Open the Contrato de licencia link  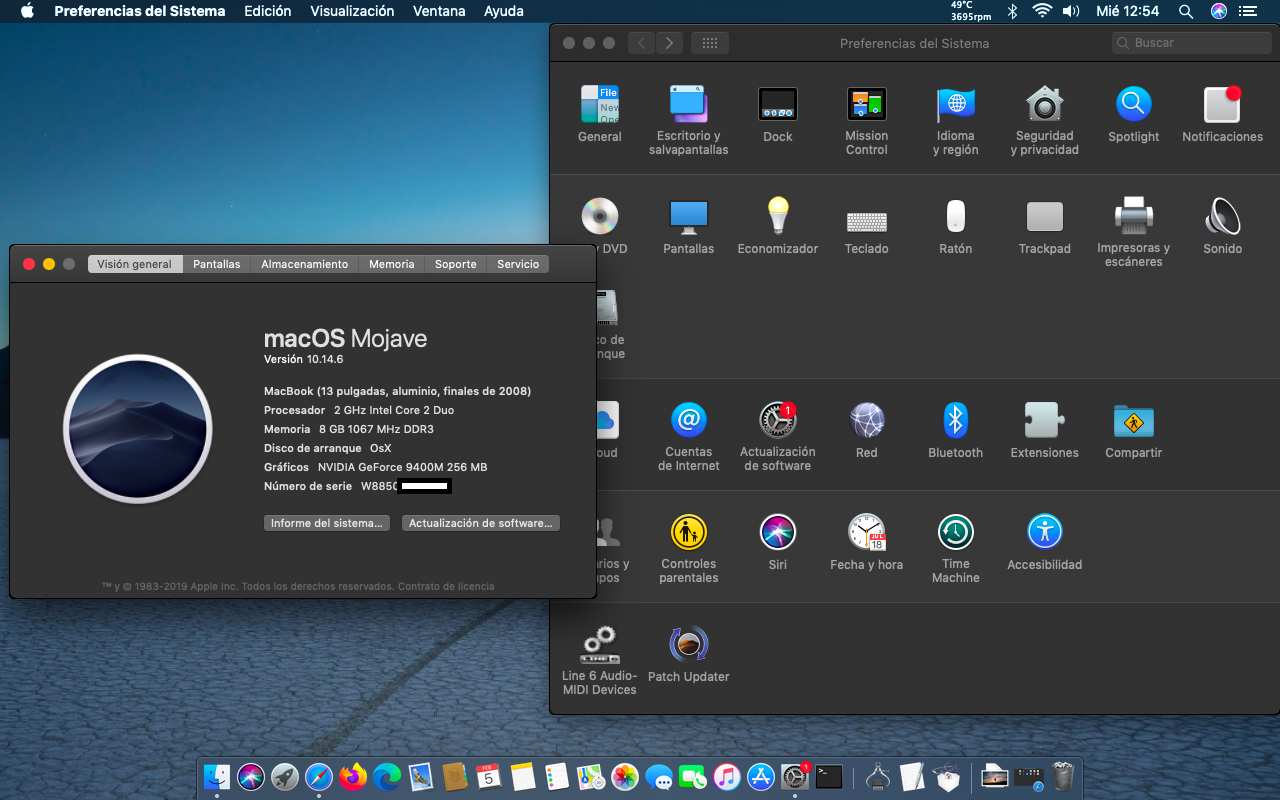click(446, 586)
